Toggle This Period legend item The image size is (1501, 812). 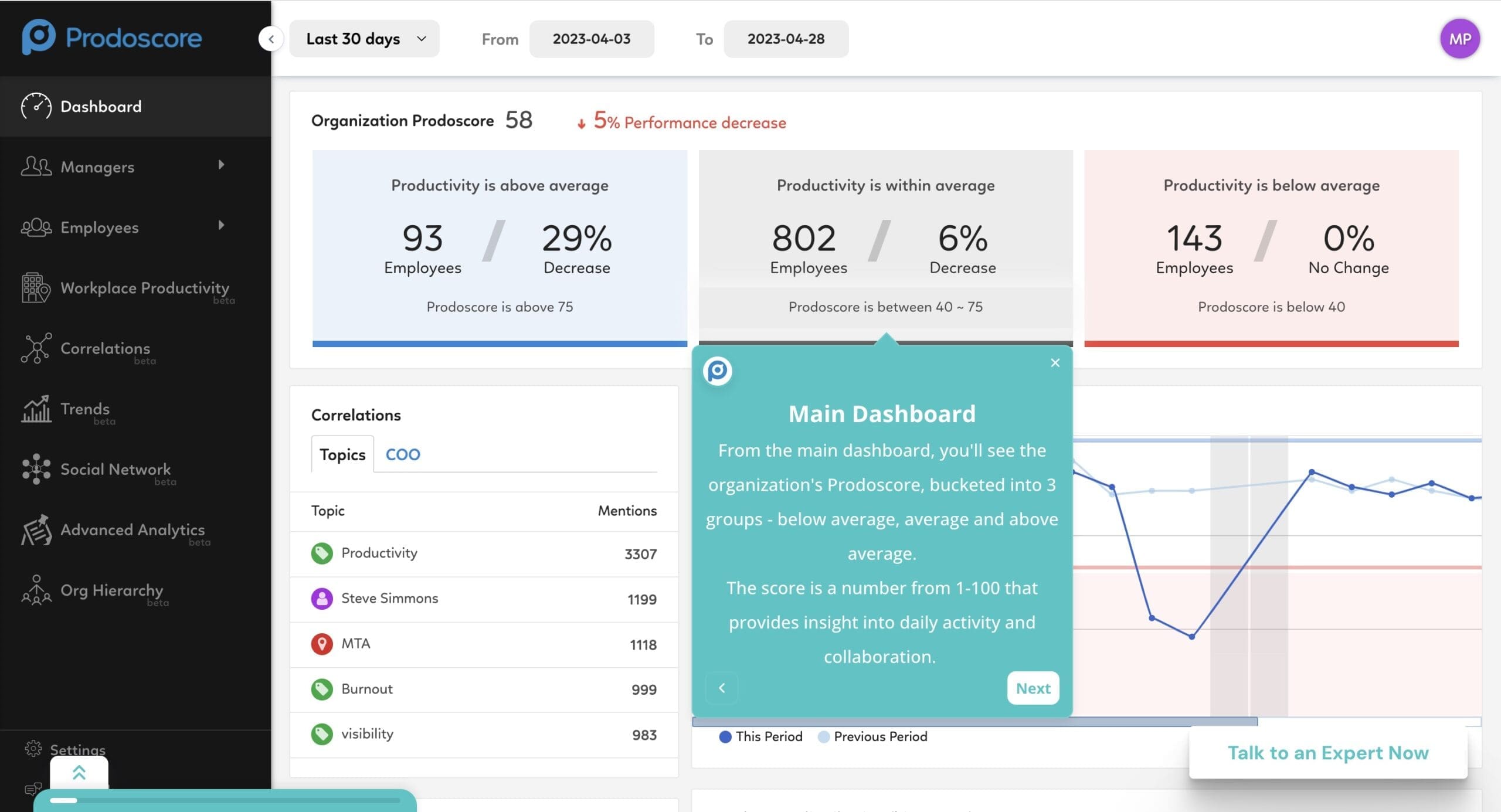pyautogui.click(x=760, y=736)
